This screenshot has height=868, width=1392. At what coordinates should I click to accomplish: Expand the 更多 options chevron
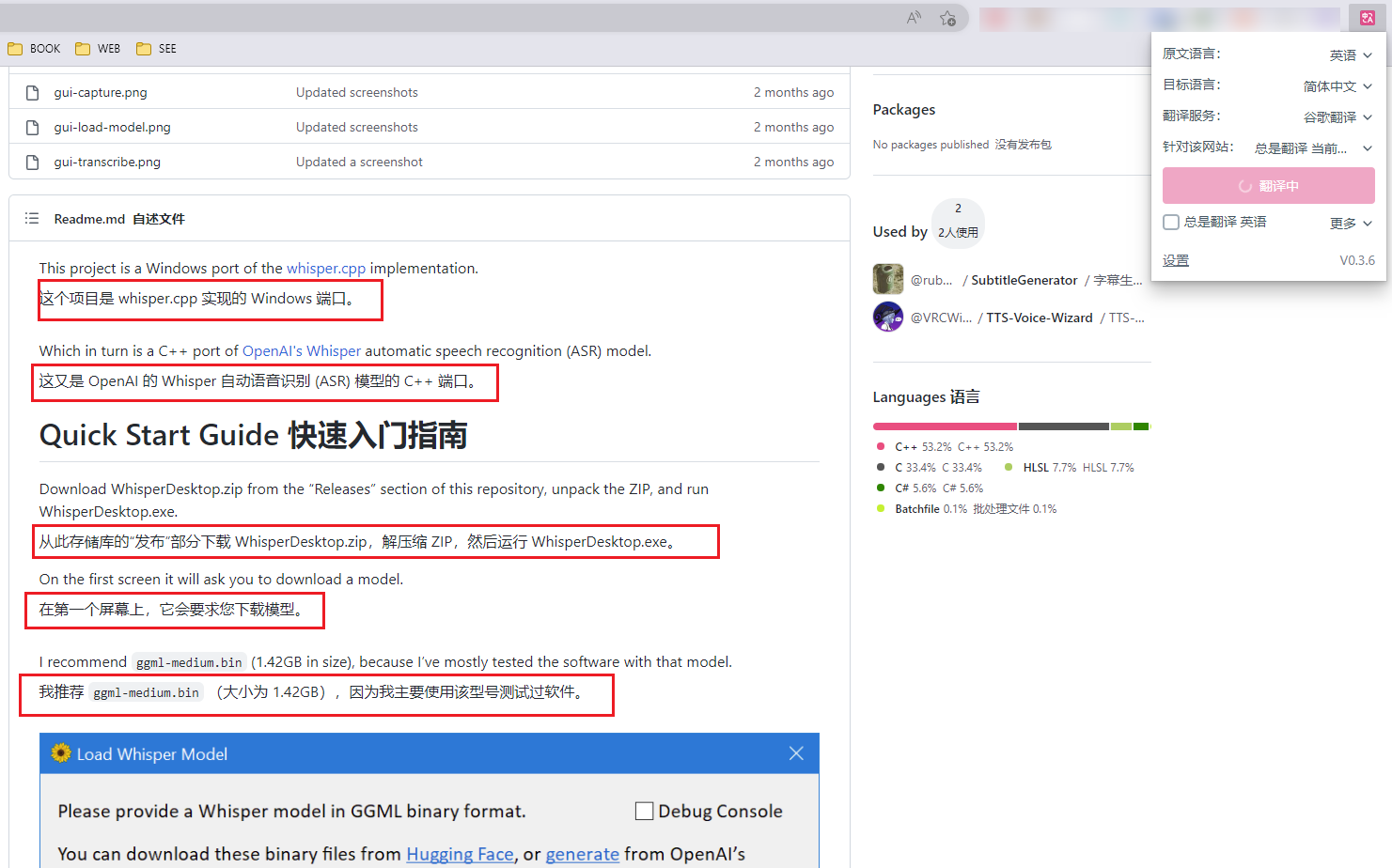pyautogui.click(x=1369, y=222)
